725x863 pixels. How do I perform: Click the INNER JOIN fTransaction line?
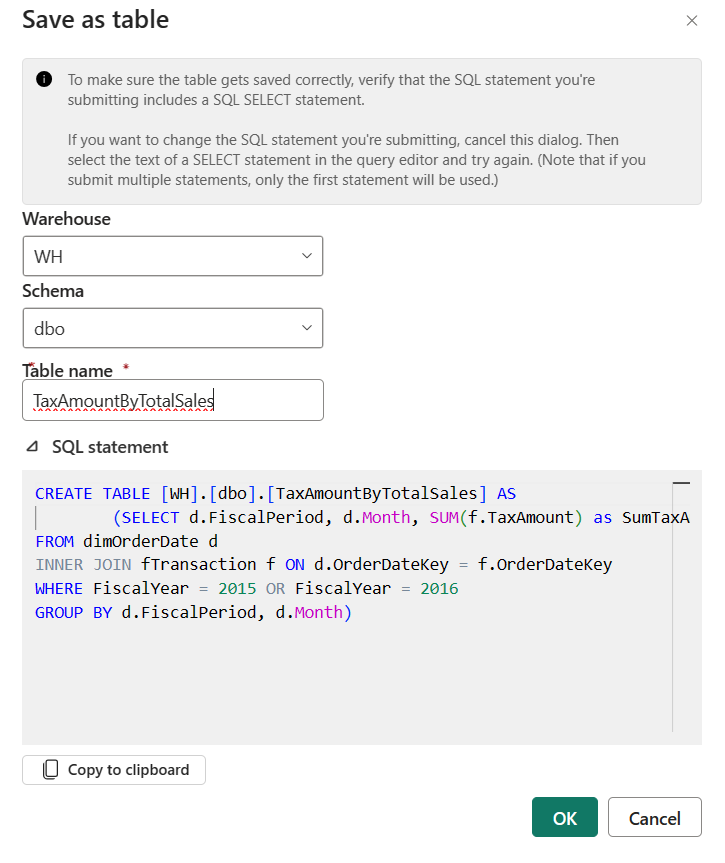(x=322, y=565)
